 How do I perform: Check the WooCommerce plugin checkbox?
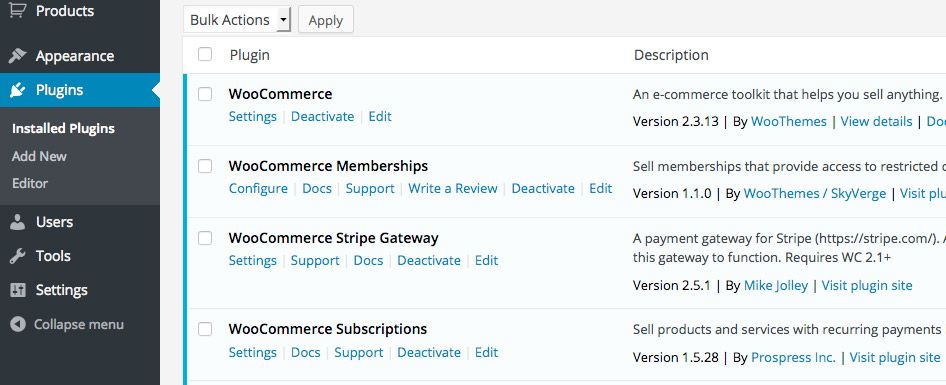coord(205,94)
